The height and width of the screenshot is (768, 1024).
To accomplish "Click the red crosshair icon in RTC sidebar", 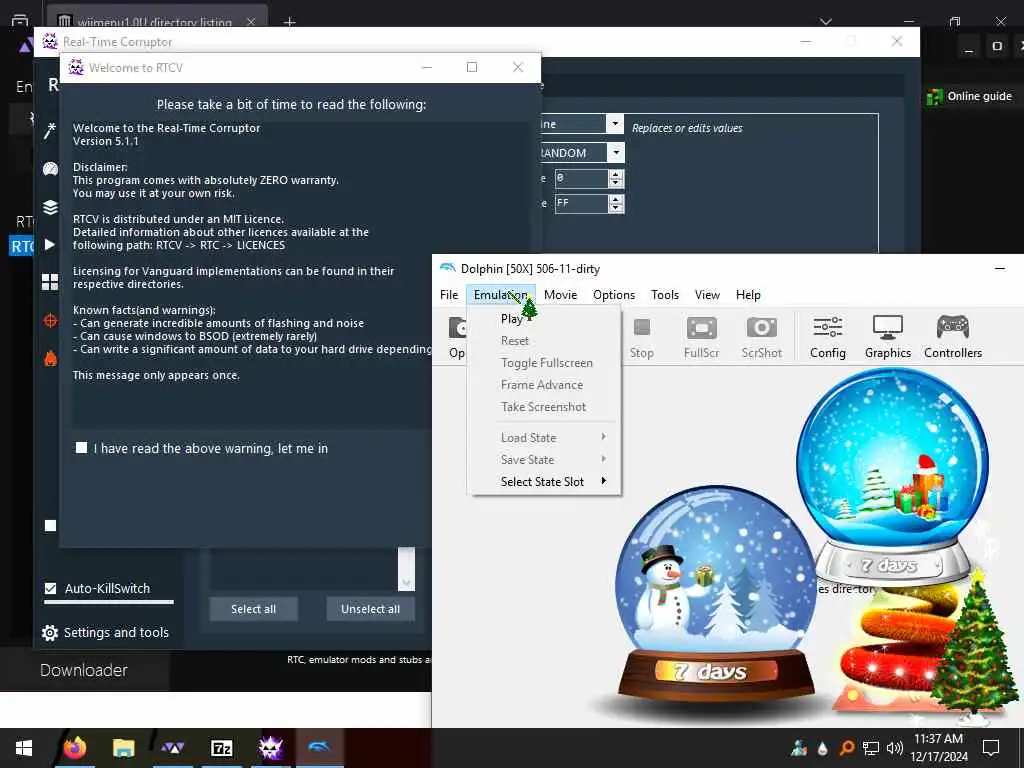I will pyautogui.click(x=50, y=321).
